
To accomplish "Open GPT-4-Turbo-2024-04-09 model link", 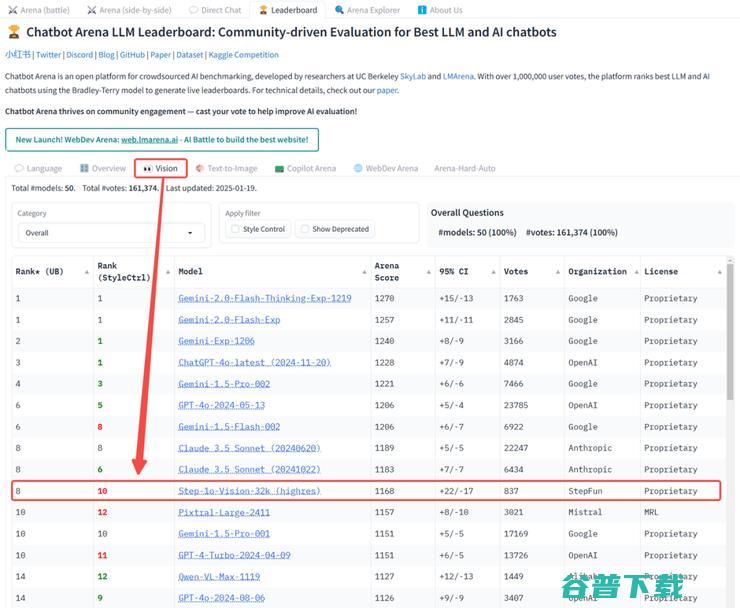I will pyautogui.click(x=235, y=555).
